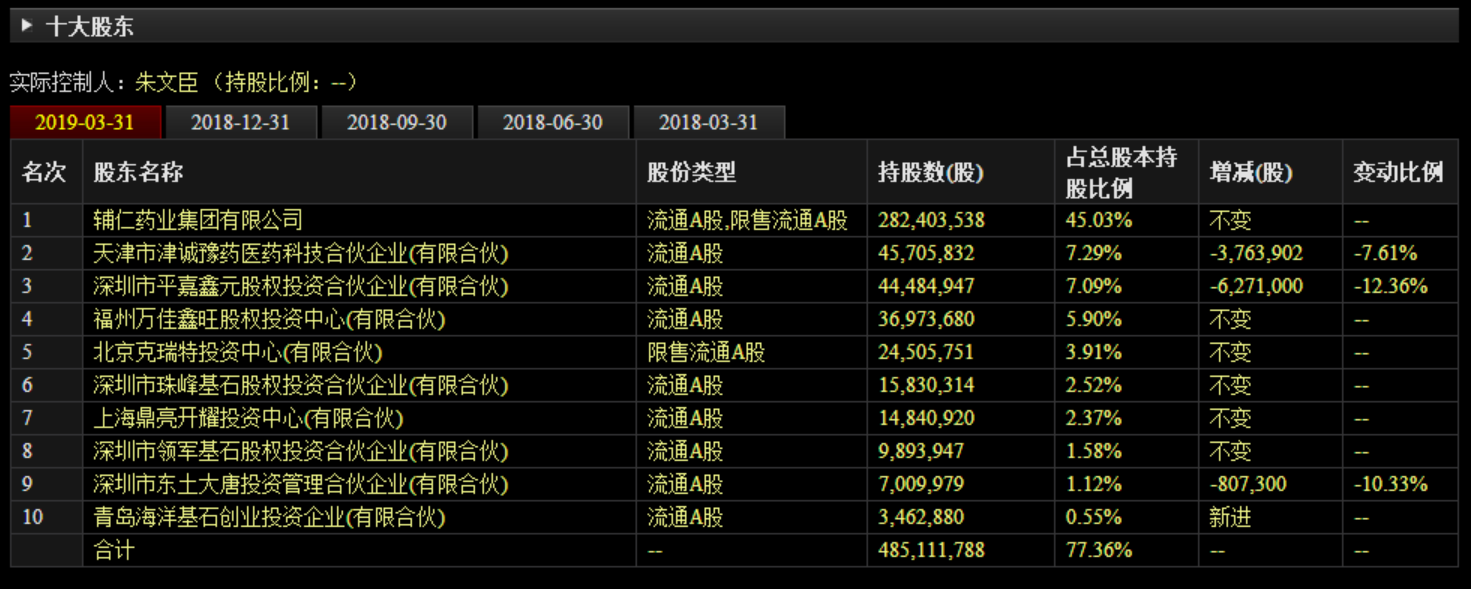Click the 77.36% total ratio
The width and height of the screenshot is (1471, 589).
tap(1099, 550)
